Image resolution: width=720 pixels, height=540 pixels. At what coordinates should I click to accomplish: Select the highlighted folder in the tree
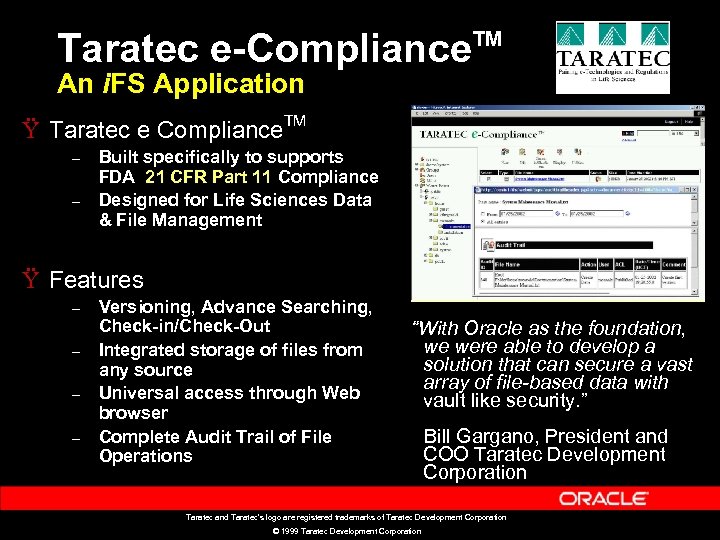coord(456,226)
